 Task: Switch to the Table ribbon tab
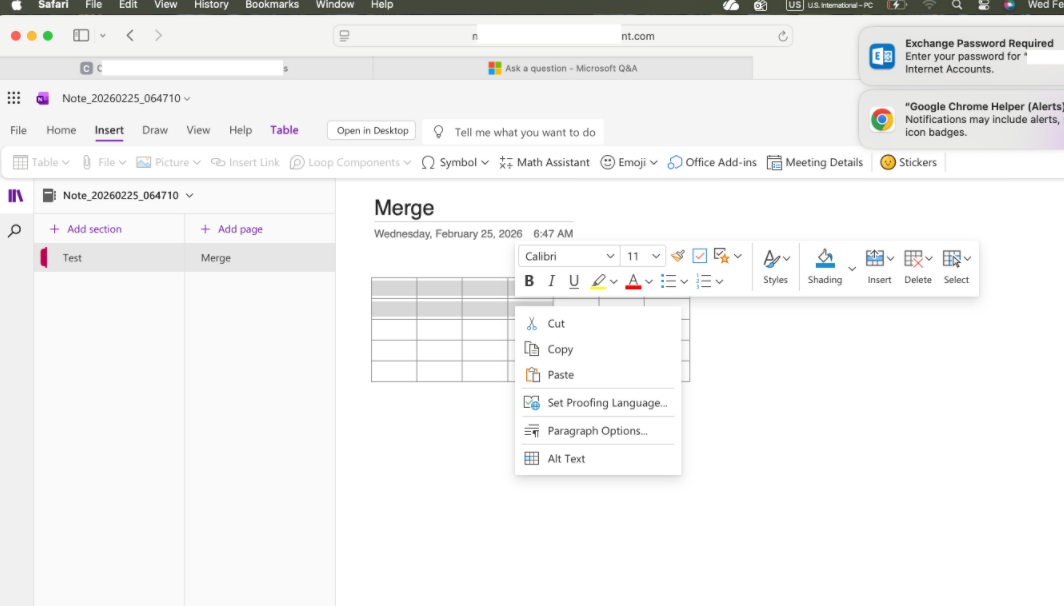point(284,130)
